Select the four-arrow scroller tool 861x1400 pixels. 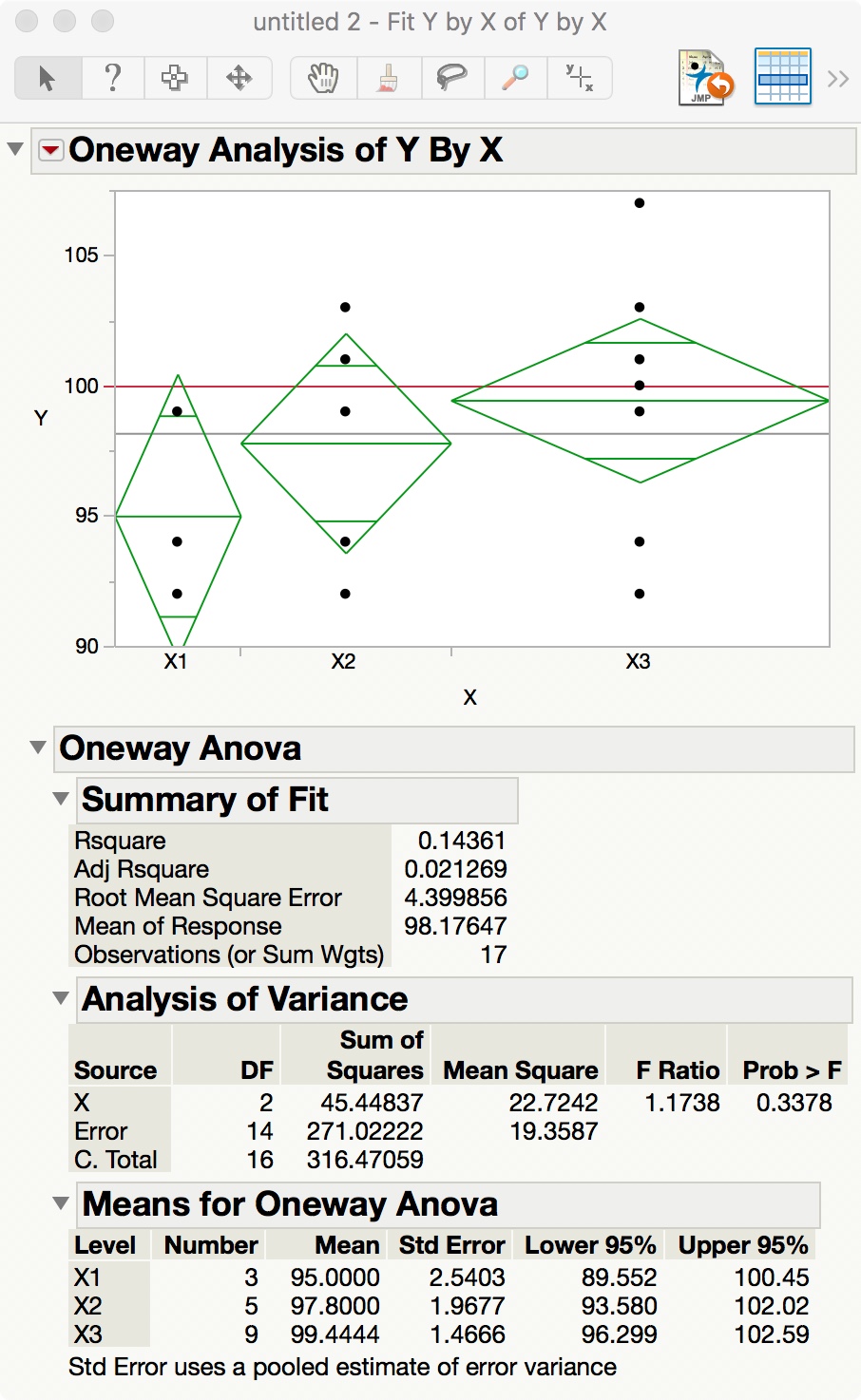239,78
